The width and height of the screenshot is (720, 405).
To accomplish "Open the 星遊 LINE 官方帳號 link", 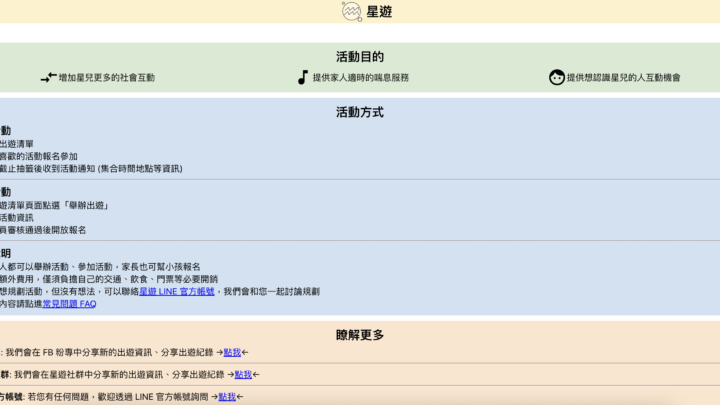I will (x=177, y=291).
